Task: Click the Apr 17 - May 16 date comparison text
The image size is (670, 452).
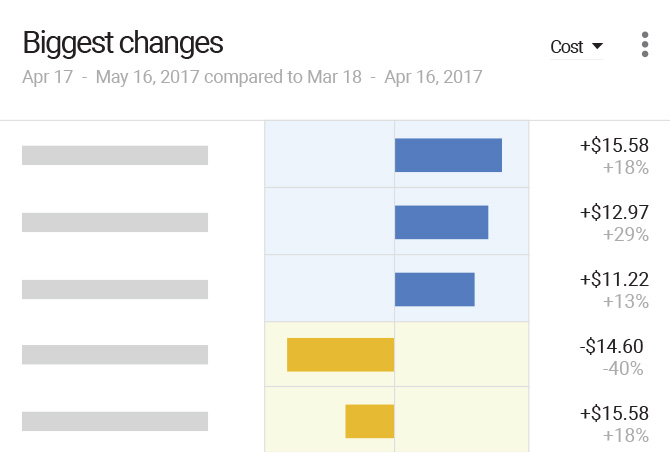Action: point(252,77)
